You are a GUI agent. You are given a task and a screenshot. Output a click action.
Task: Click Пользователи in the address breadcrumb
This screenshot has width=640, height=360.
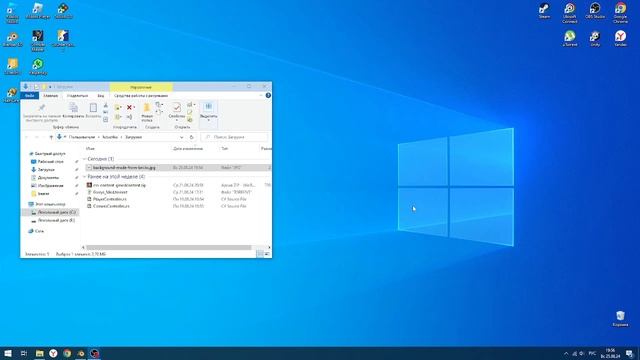coord(82,137)
